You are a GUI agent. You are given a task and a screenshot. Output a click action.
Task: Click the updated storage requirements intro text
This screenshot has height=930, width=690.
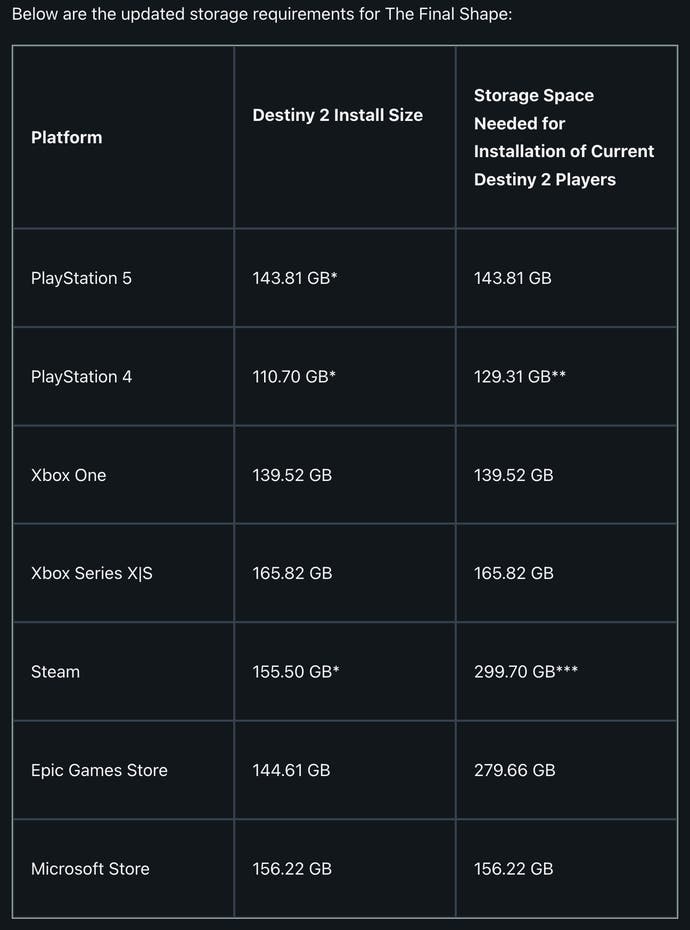point(262,17)
